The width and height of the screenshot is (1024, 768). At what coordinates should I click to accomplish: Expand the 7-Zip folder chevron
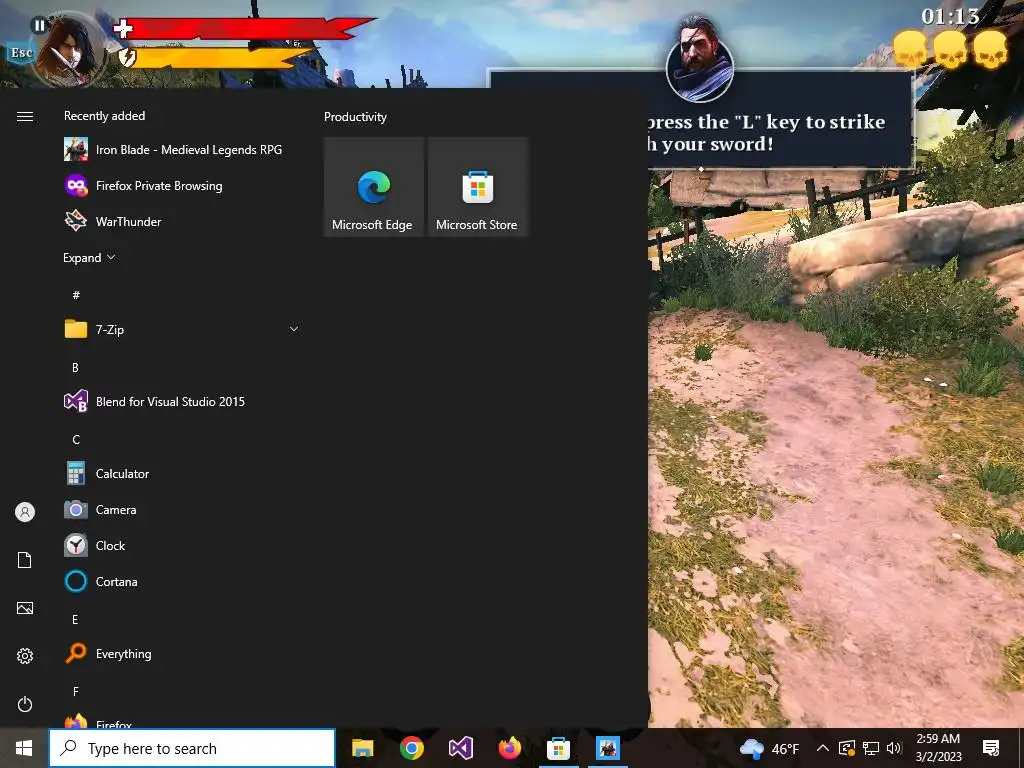[294, 329]
